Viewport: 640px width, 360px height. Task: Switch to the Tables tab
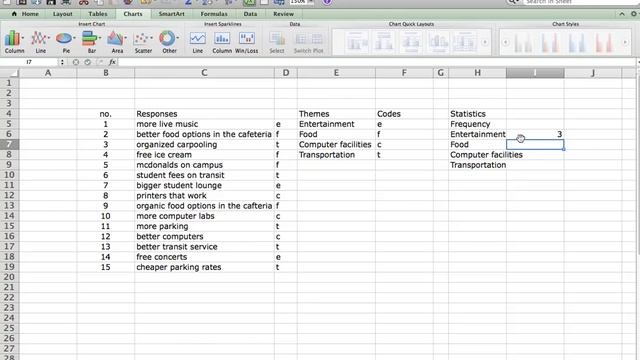tap(98, 13)
